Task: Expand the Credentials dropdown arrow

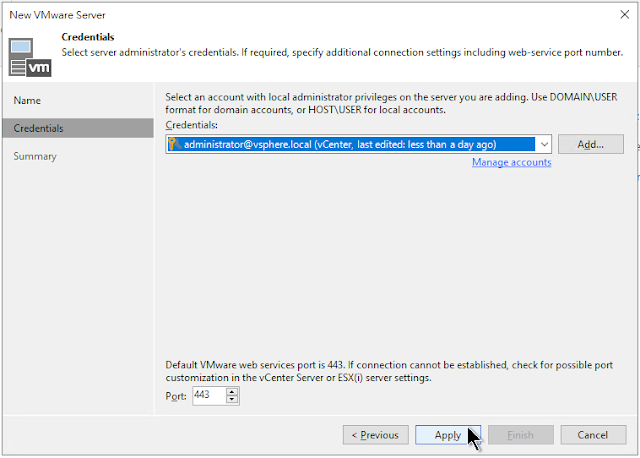Action: point(543,144)
